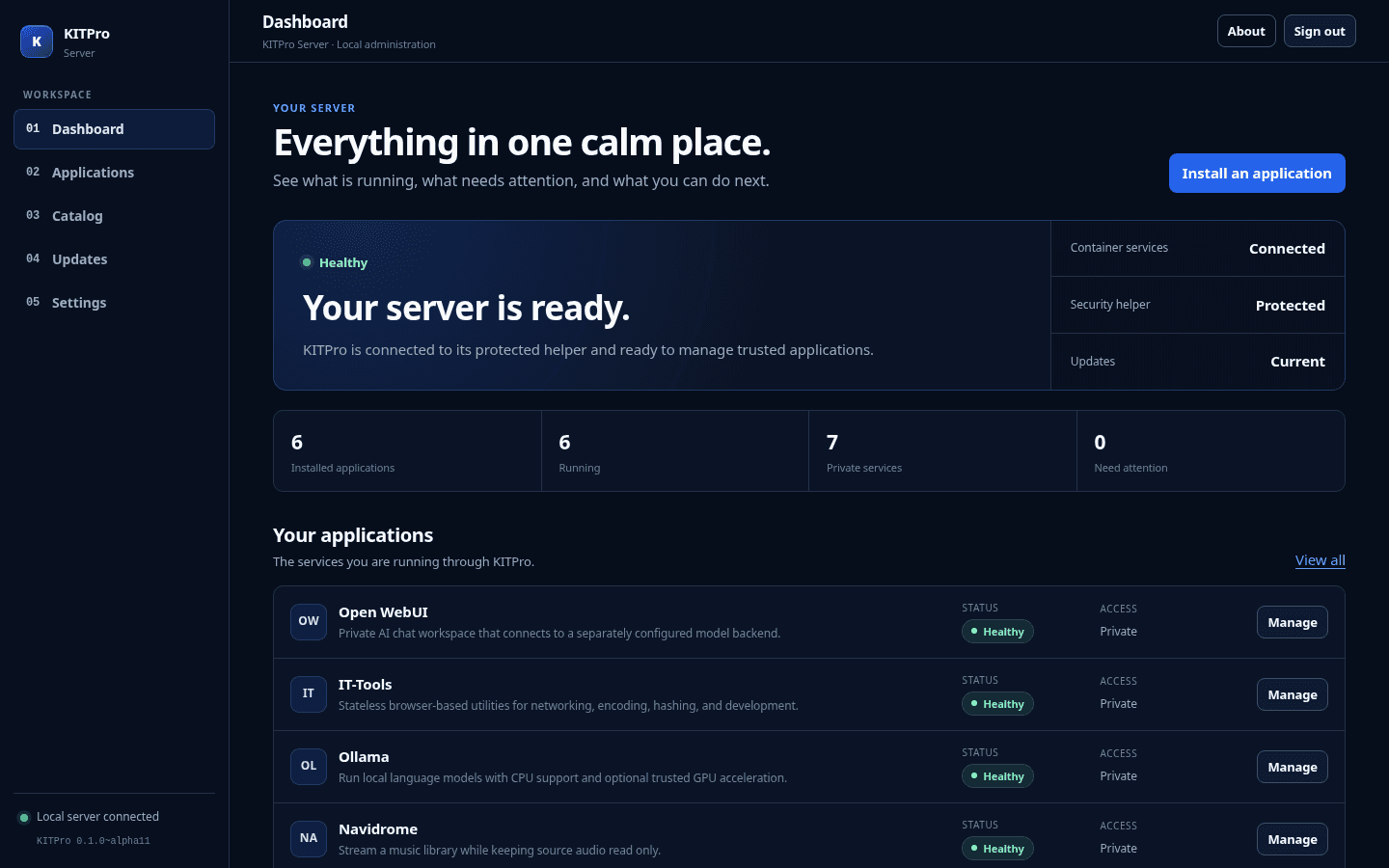Sign out of KITPro
The width and height of the screenshot is (1389, 868).
(1320, 31)
